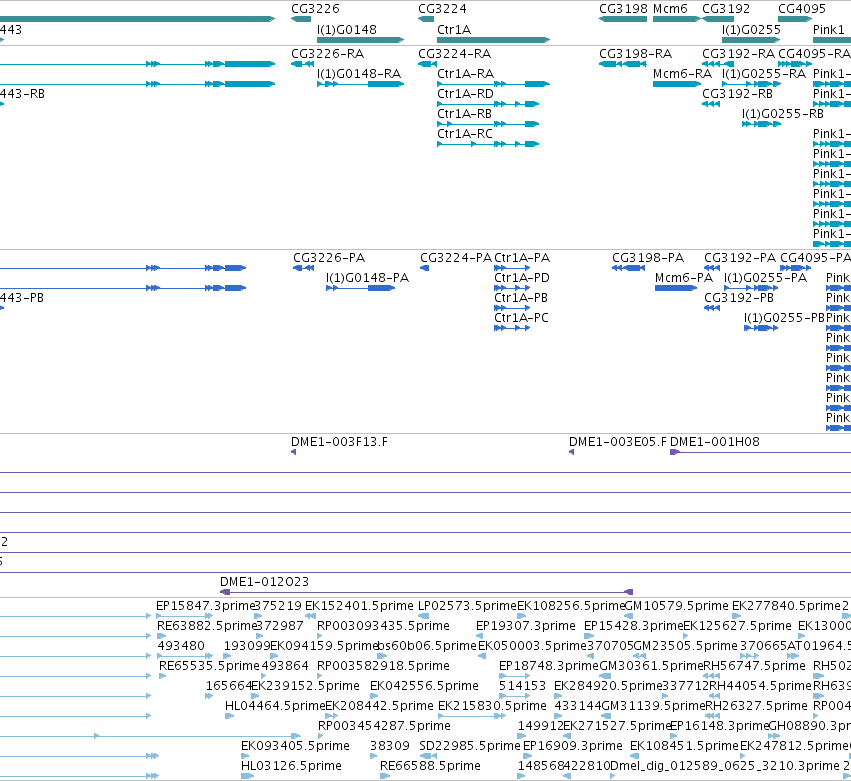Select the CG4095-PA protein label
851x781 pixels.
coord(815,258)
